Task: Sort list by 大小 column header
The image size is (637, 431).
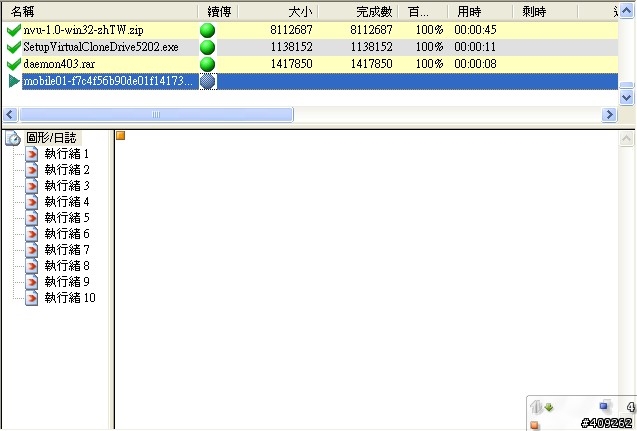Action: click(278, 12)
